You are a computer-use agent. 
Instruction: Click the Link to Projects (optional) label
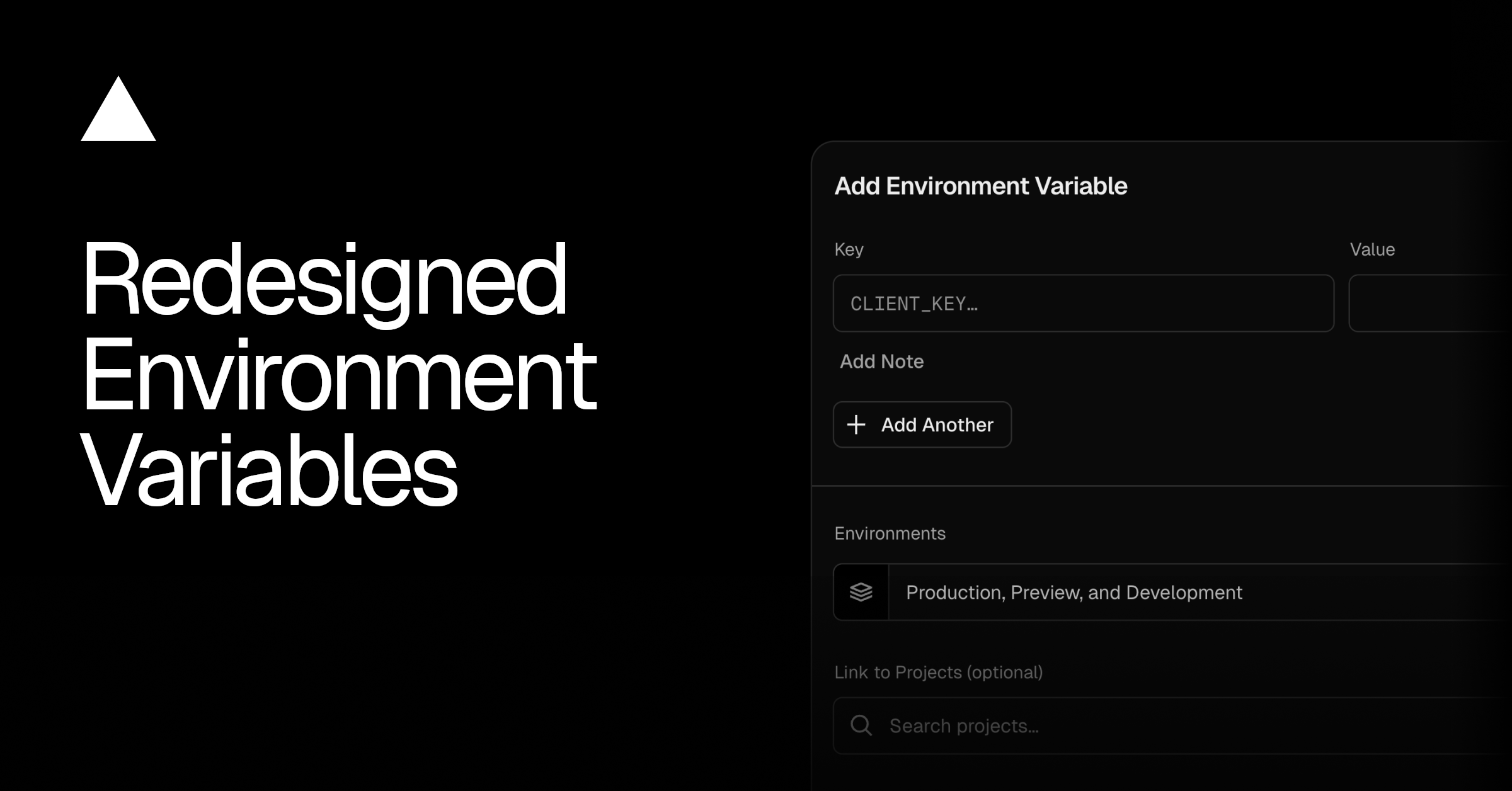(938, 671)
